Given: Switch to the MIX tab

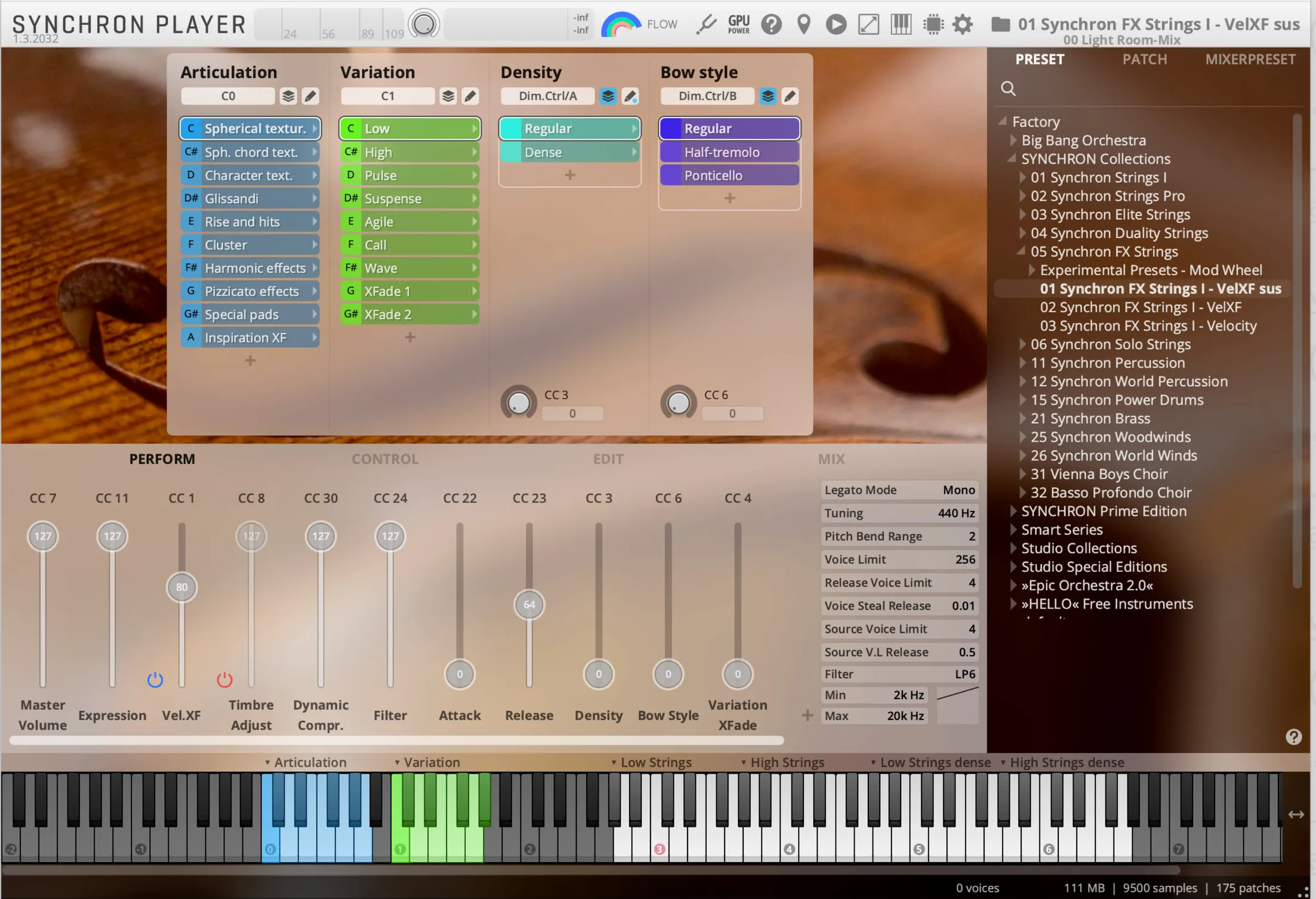Looking at the screenshot, I should pyautogui.click(x=831, y=458).
